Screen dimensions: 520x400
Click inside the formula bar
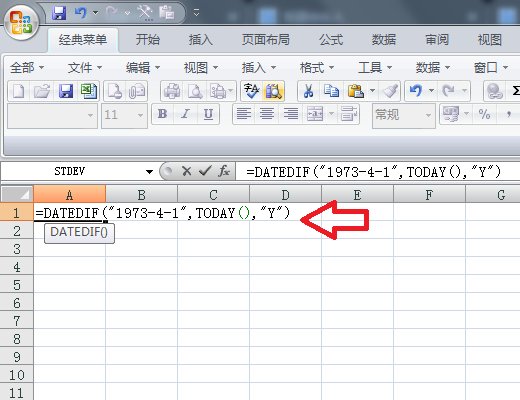(x=378, y=172)
